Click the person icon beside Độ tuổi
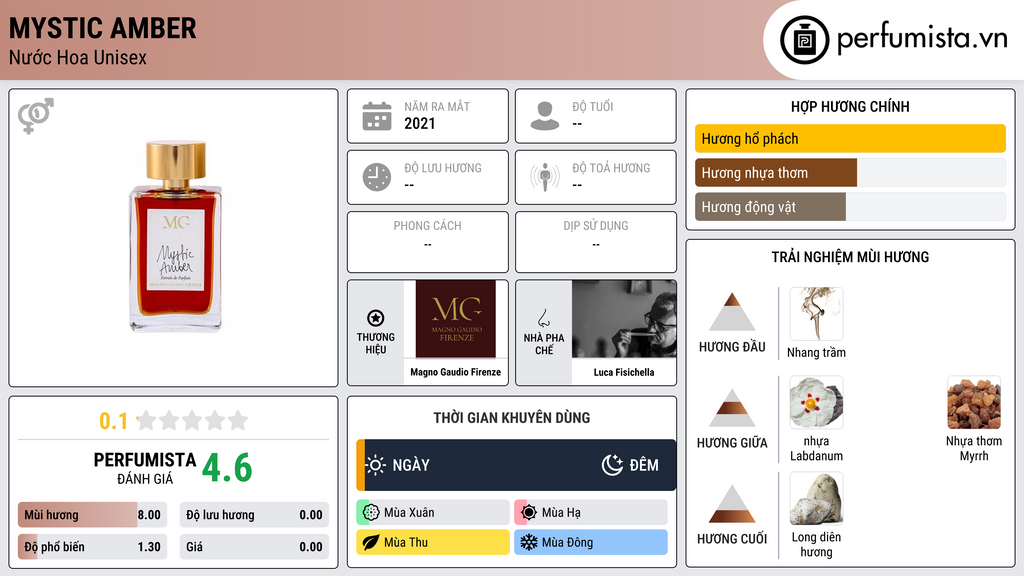Screen dimensions: 1024x576 [545, 116]
